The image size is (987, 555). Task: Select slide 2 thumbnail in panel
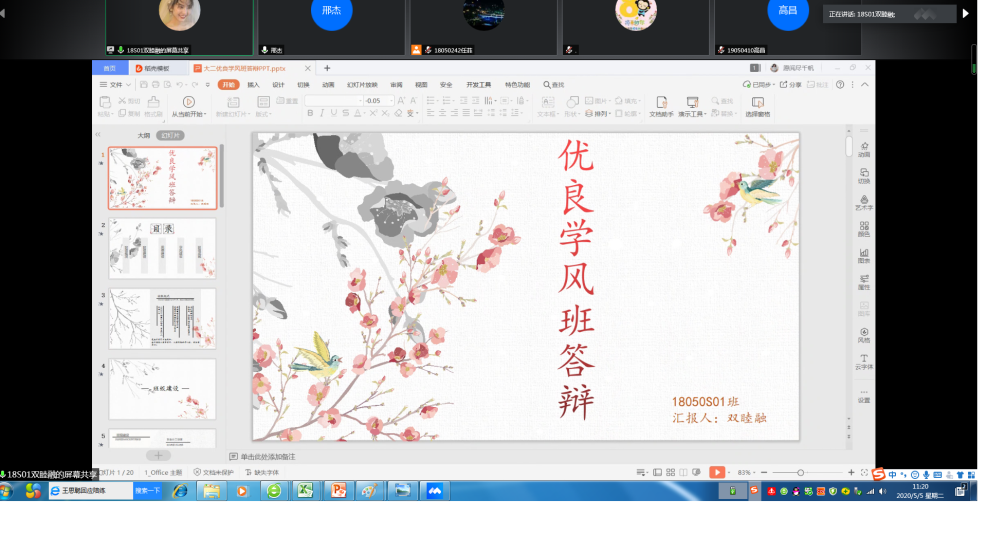[162, 247]
